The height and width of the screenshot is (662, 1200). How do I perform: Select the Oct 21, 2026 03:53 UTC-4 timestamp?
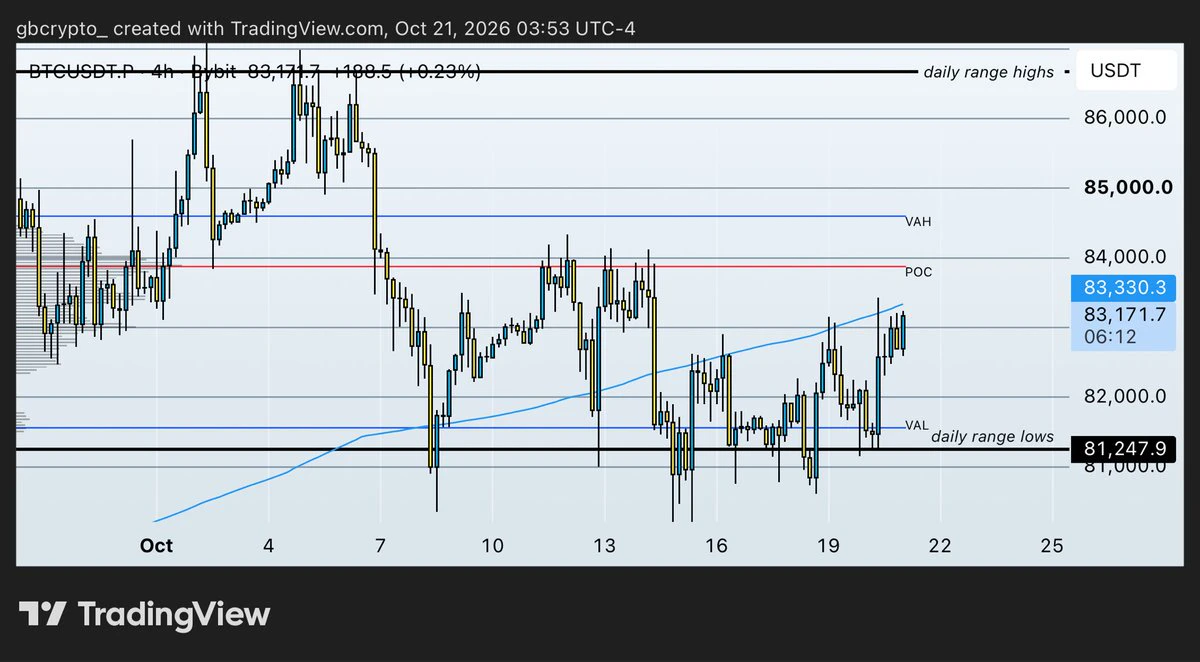(515, 27)
